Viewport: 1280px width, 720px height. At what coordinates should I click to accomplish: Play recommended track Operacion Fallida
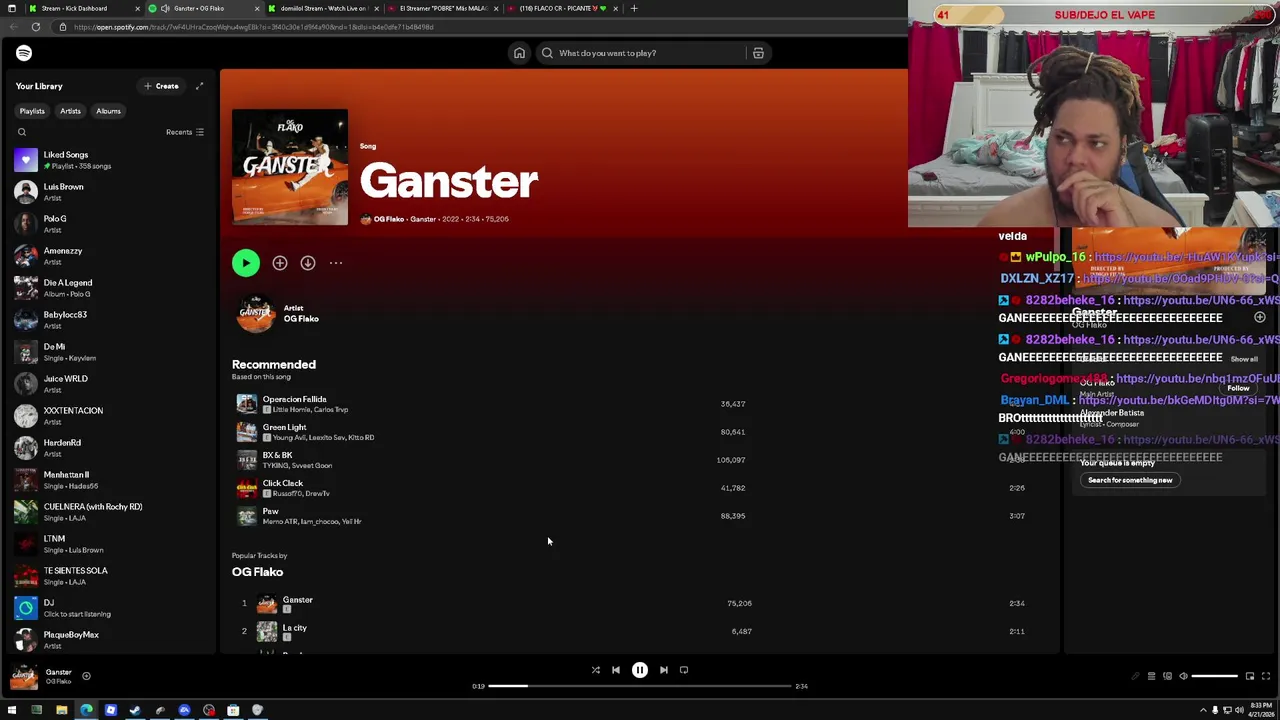pos(640,404)
